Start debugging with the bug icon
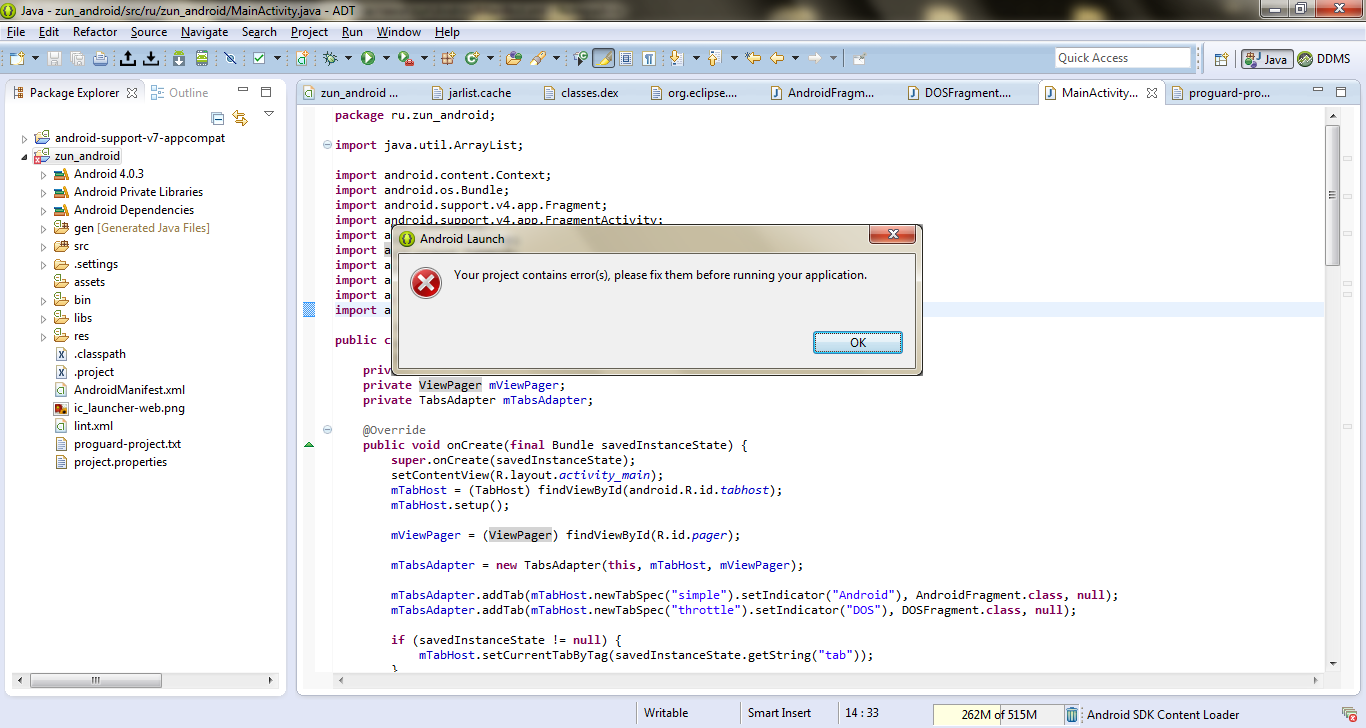This screenshot has width=1366, height=728. click(330, 59)
